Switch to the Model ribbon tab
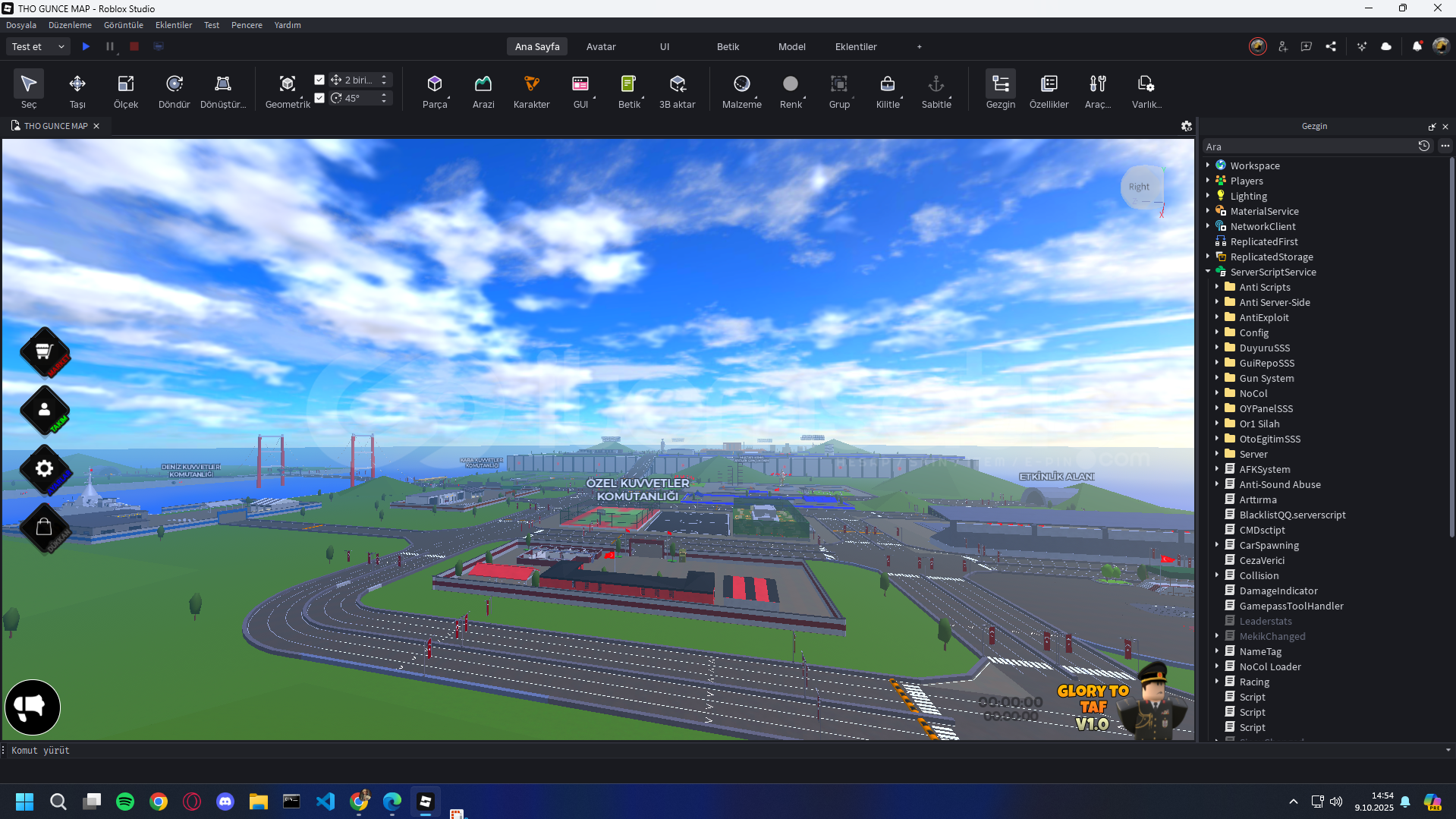The height and width of the screenshot is (819, 1456). 792,46
